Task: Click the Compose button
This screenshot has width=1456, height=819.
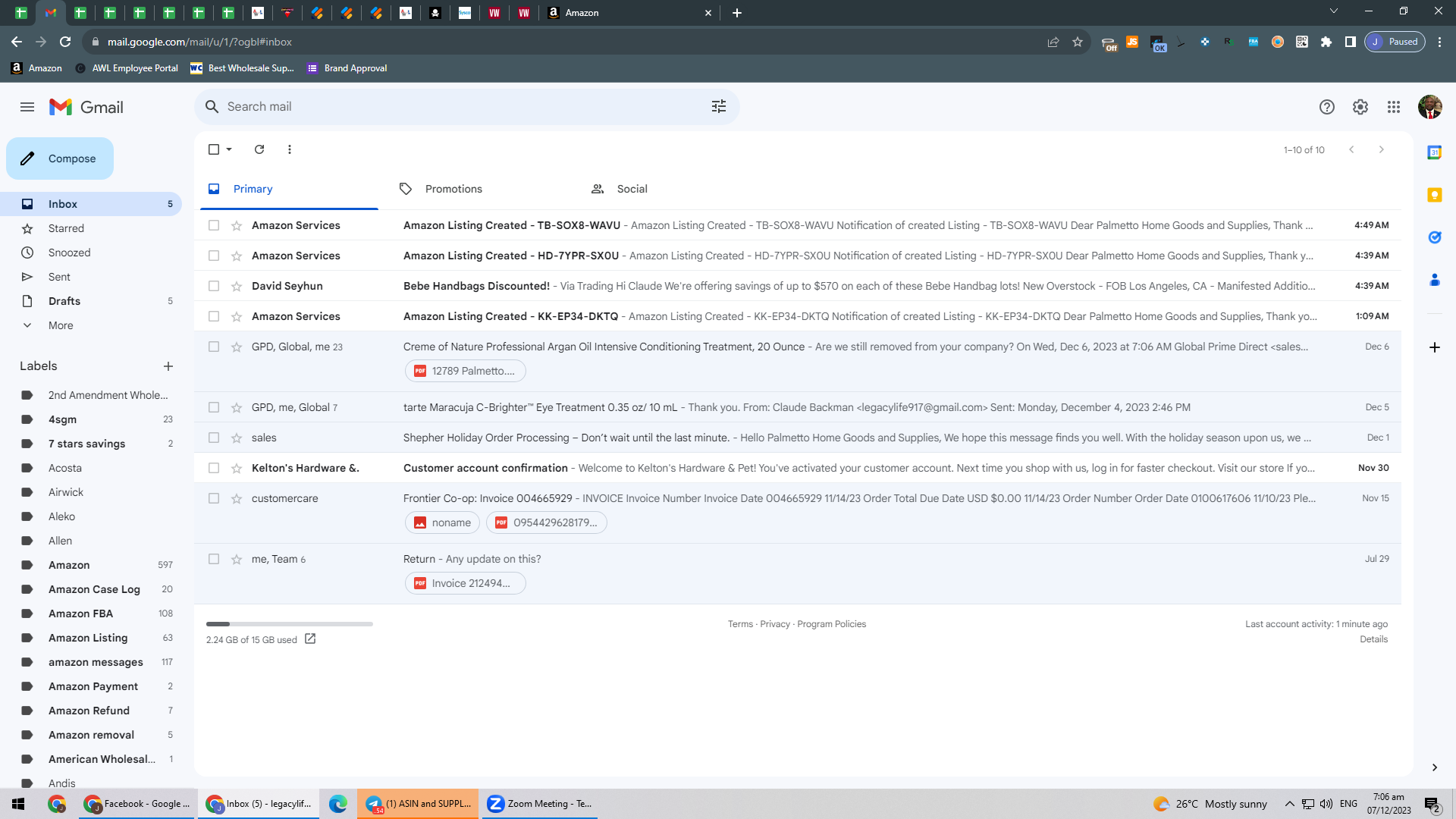Action: pos(60,158)
